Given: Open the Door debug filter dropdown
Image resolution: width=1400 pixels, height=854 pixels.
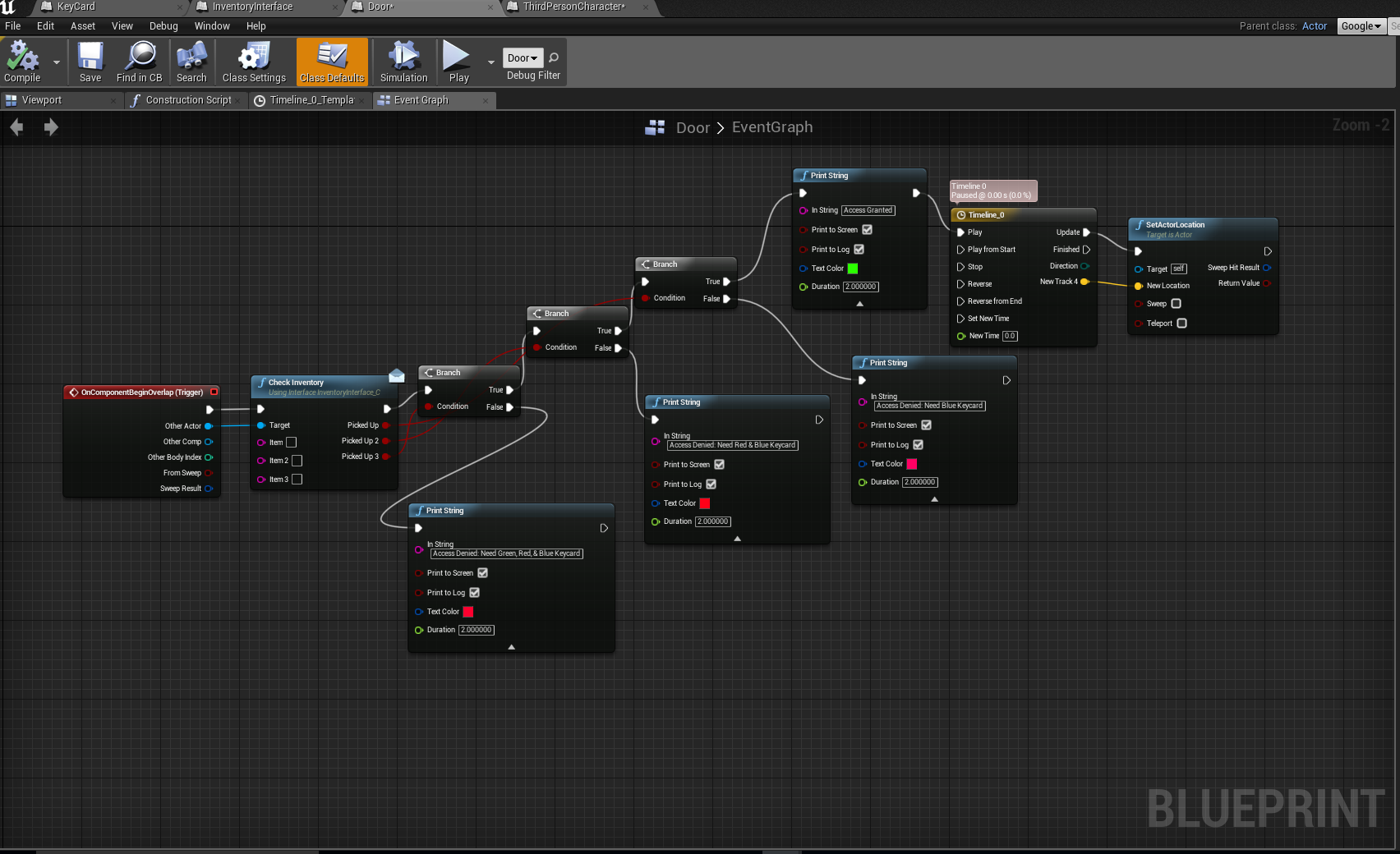Looking at the screenshot, I should pos(523,58).
